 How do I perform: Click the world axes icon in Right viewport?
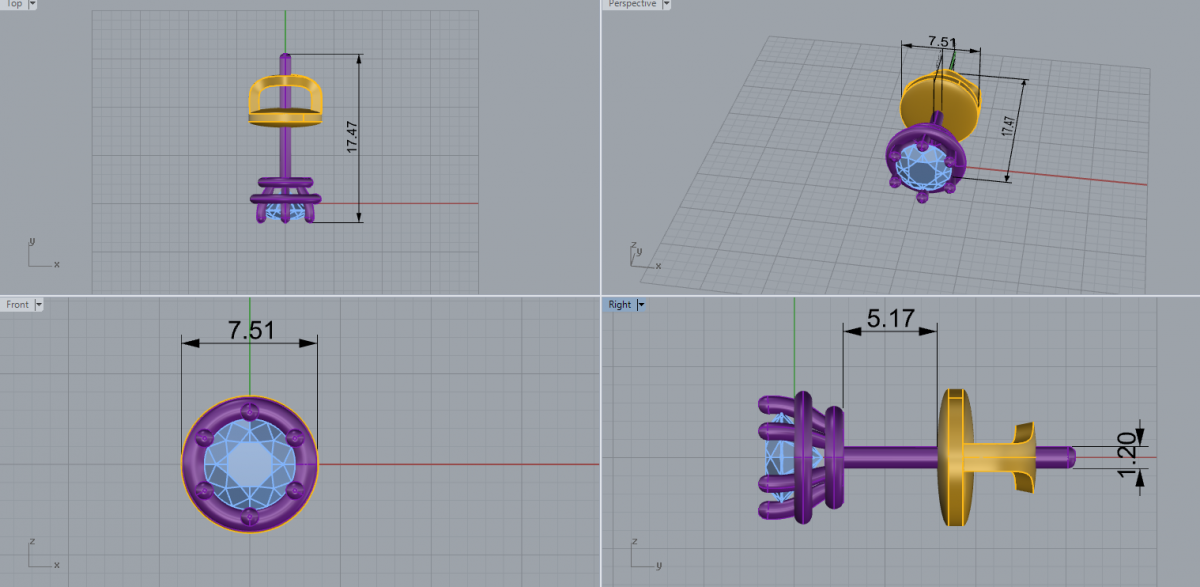click(x=641, y=554)
